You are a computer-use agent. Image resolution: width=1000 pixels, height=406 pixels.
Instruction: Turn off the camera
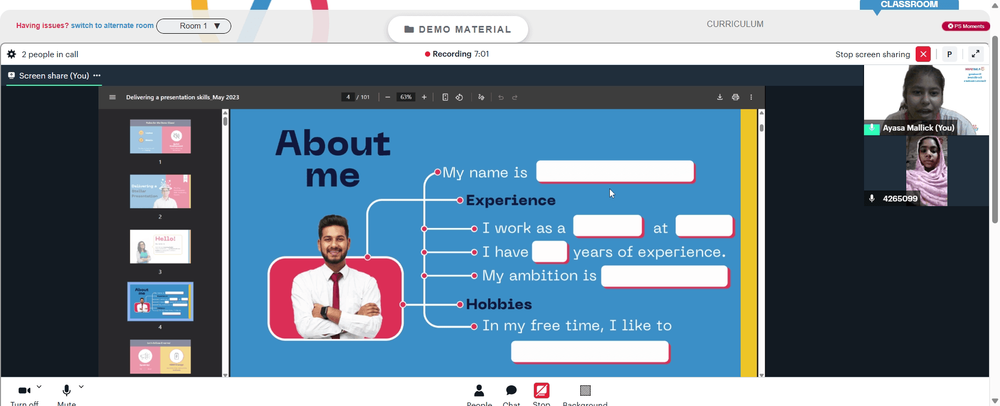click(24, 393)
